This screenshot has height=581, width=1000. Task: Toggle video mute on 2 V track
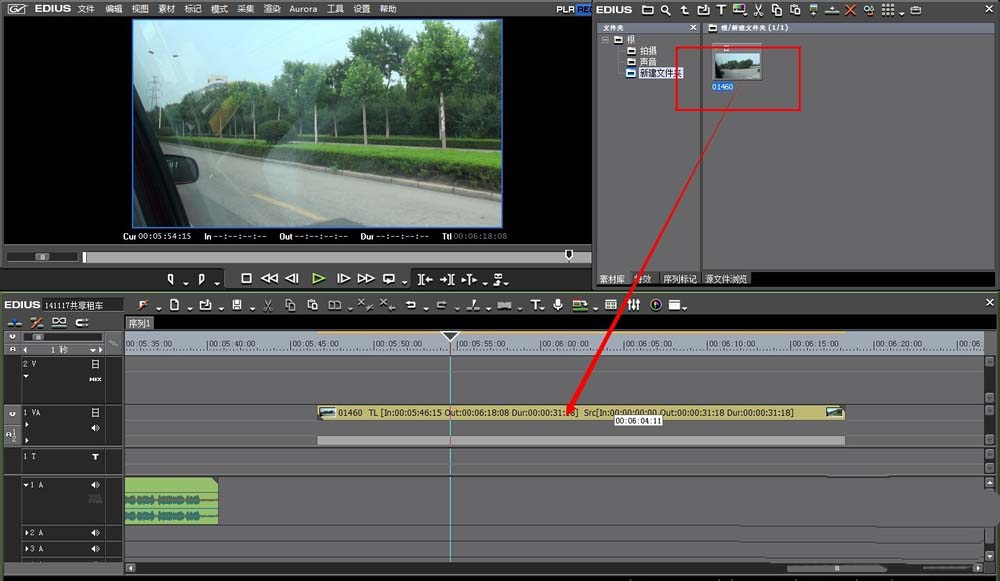coord(95,364)
